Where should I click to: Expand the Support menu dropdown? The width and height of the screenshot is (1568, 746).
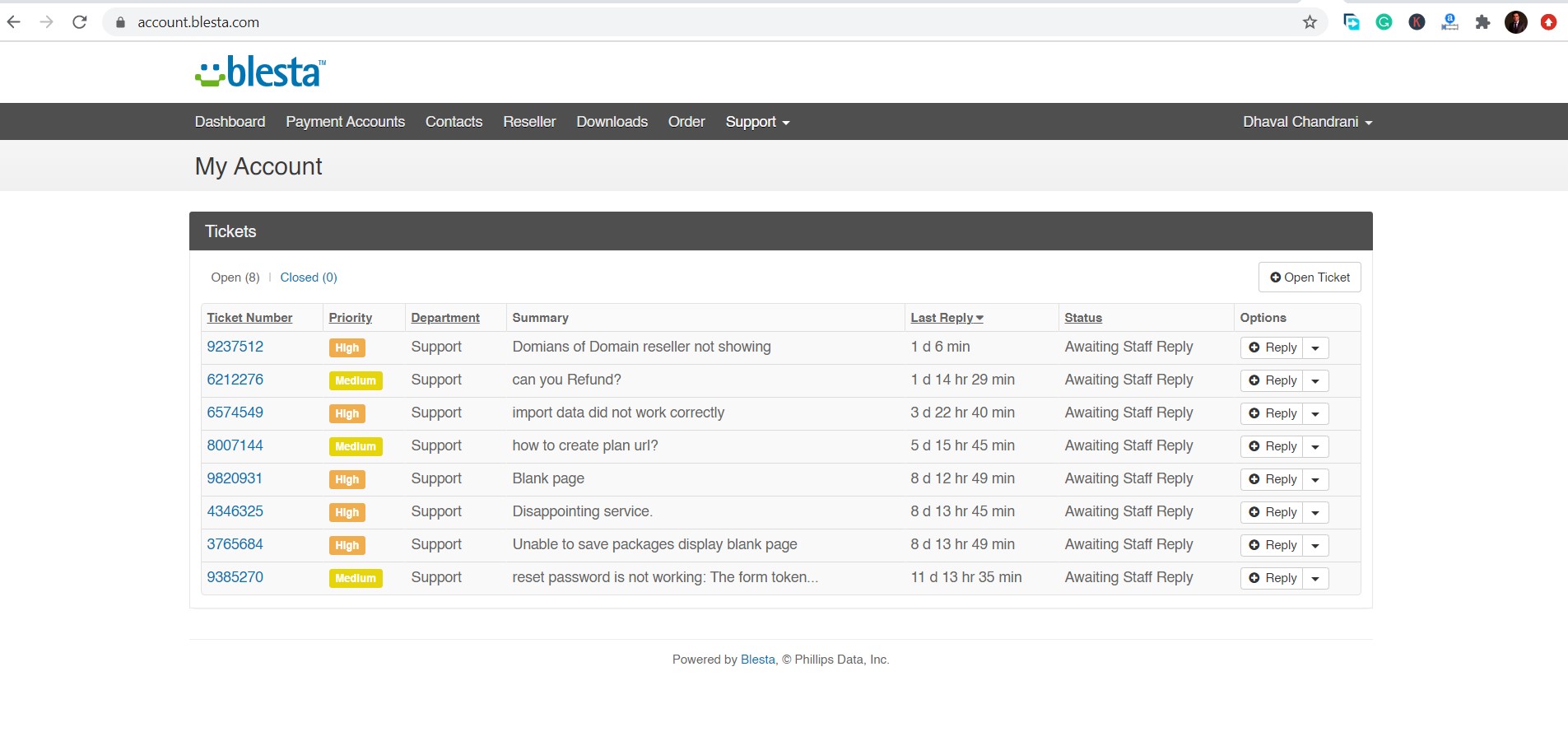tap(756, 122)
